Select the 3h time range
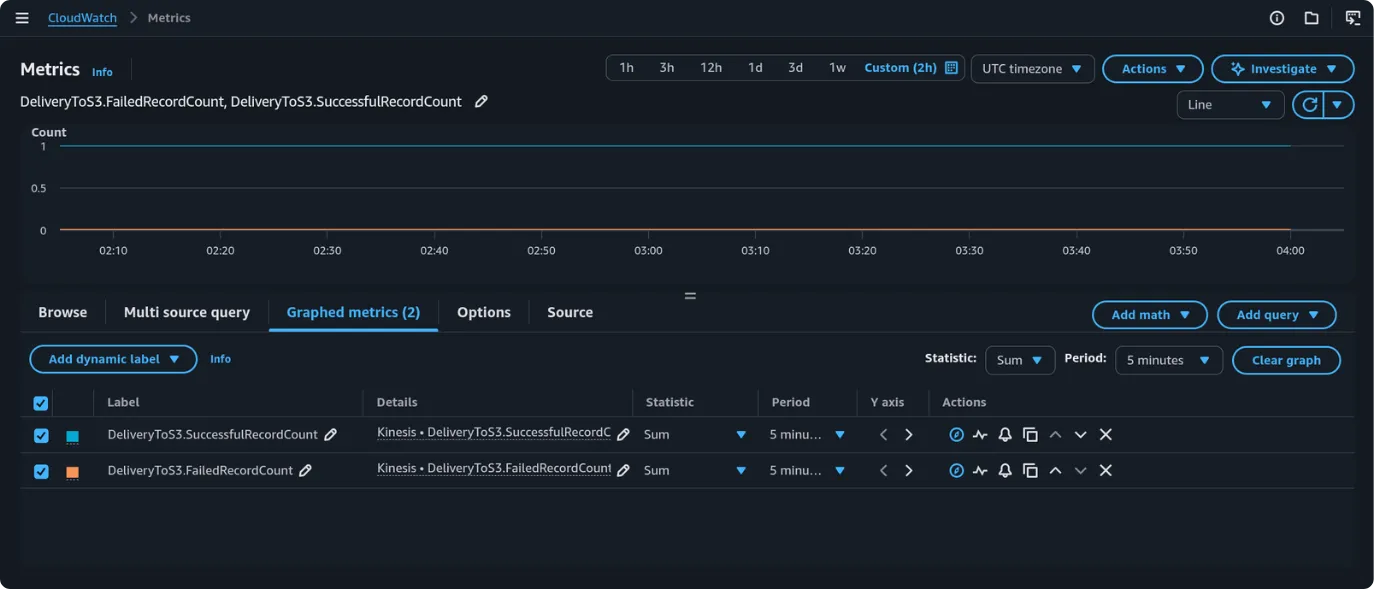 pos(666,68)
